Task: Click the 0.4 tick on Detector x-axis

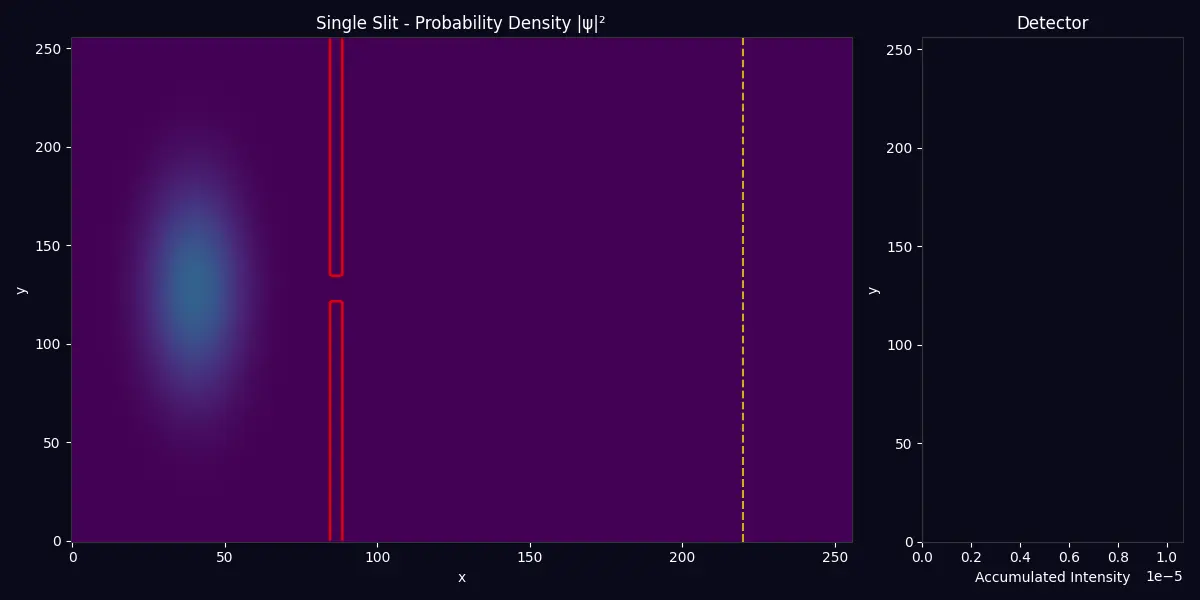Action: (x=1020, y=555)
